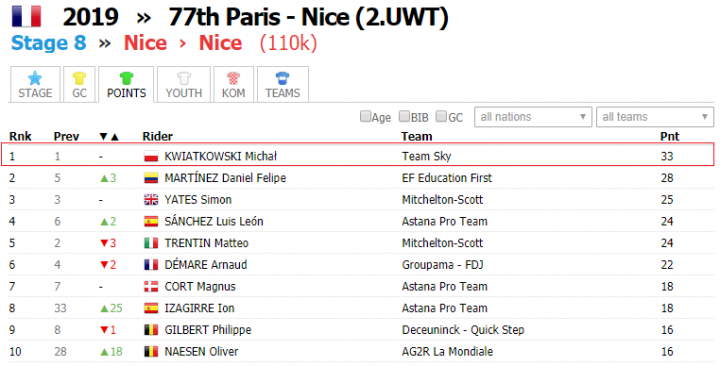Open the Stage 8 link
Image resolution: width=720 pixels, height=366 pixels.
(49, 43)
